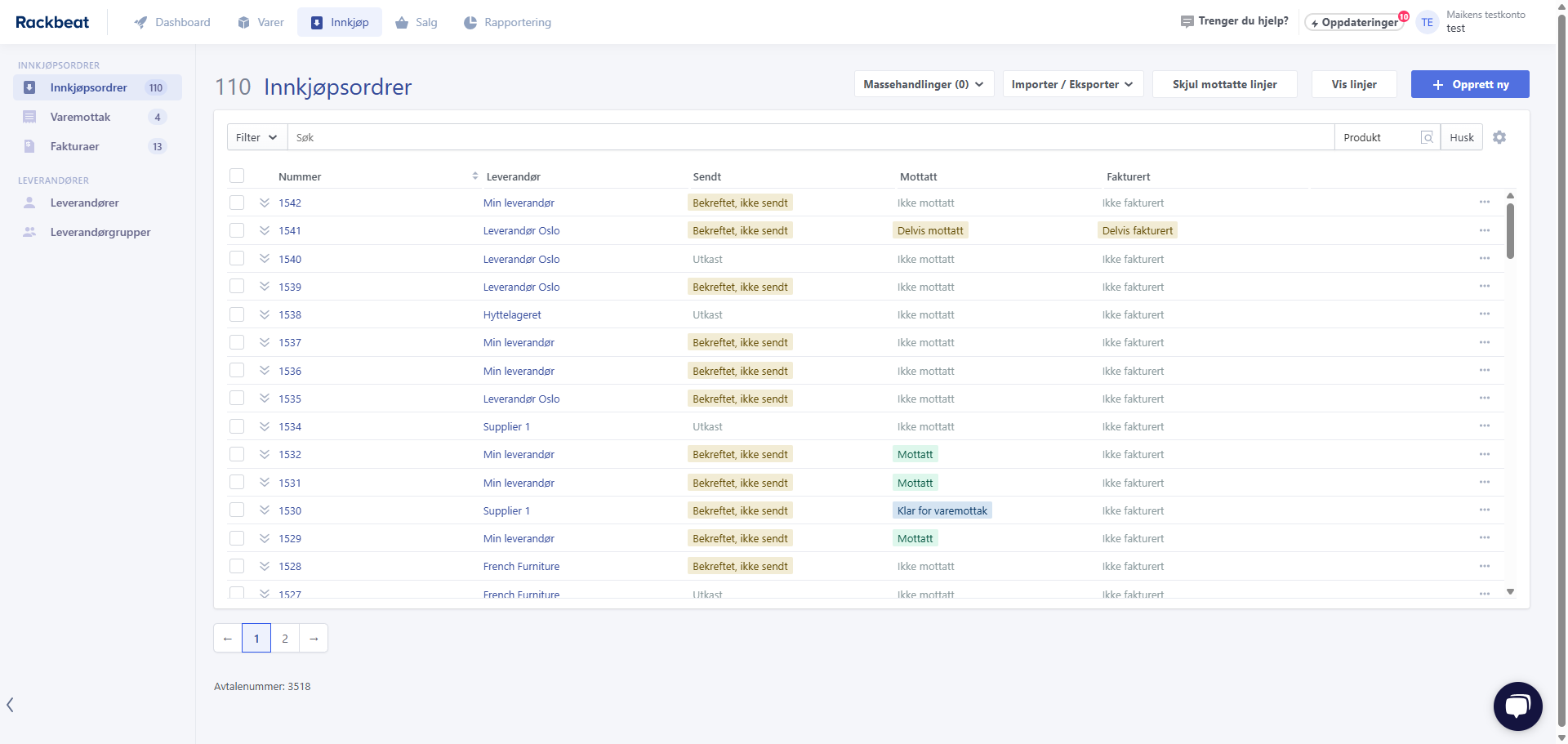Open three-dot menu for order 1541
1568x744 pixels.
(1484, 230)
